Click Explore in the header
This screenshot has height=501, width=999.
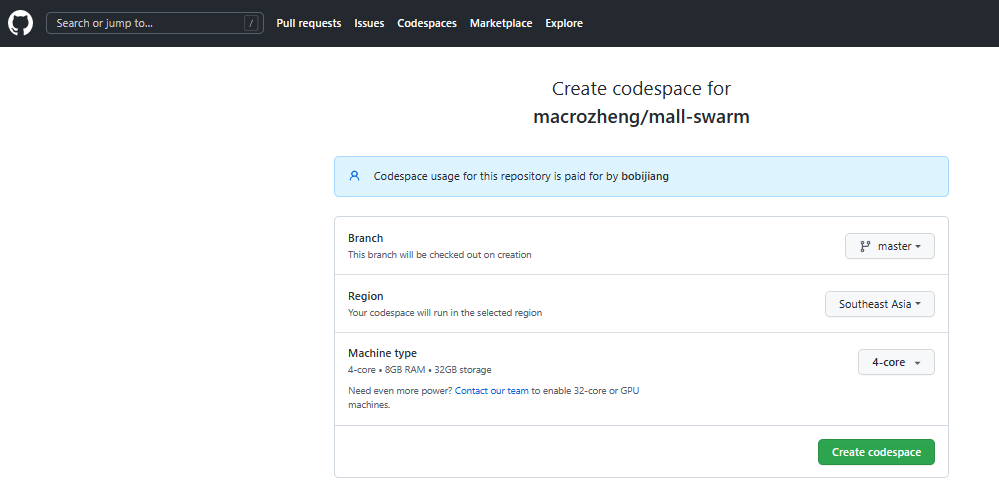coord(564,23)
